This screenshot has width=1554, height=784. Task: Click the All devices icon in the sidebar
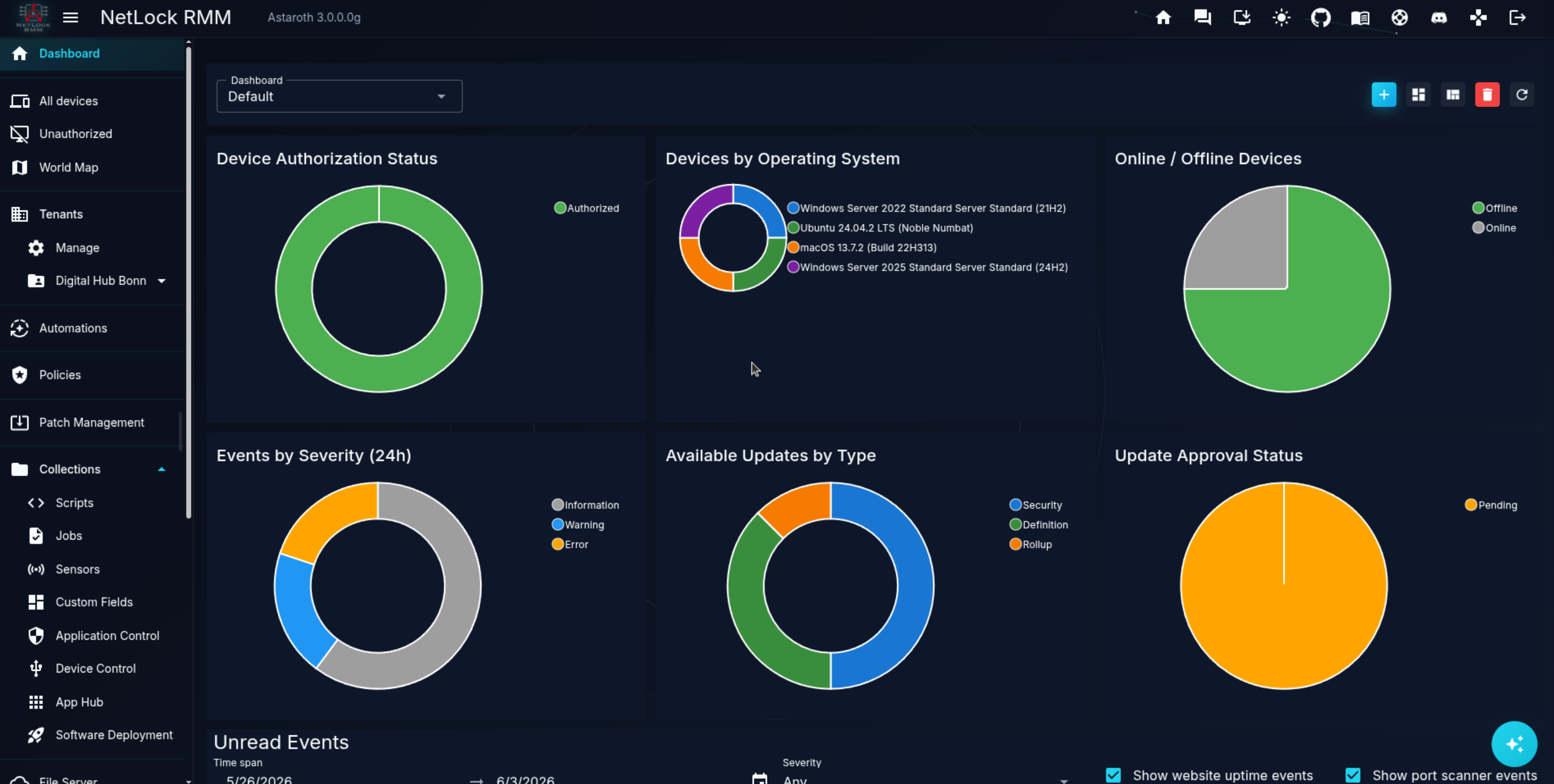[x=20, y=101]
